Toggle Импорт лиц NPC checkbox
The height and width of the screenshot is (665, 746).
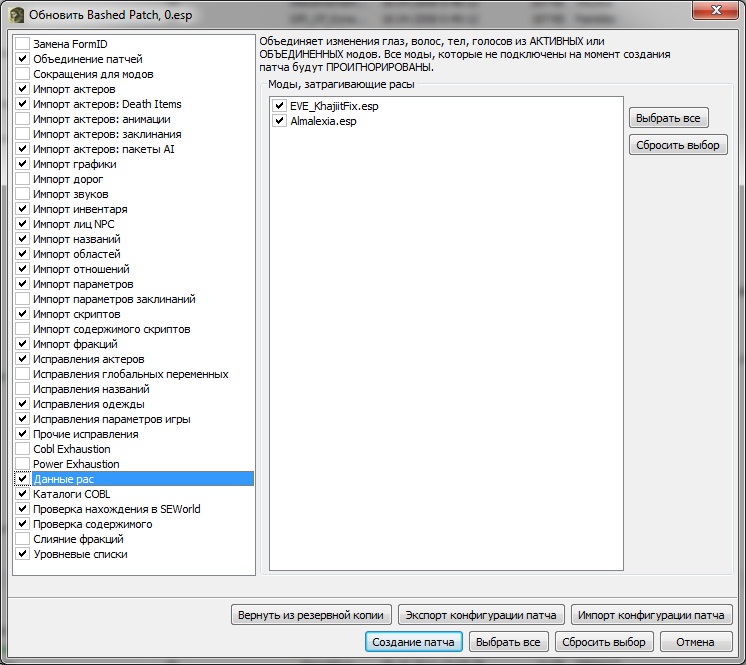click(22, 224)
